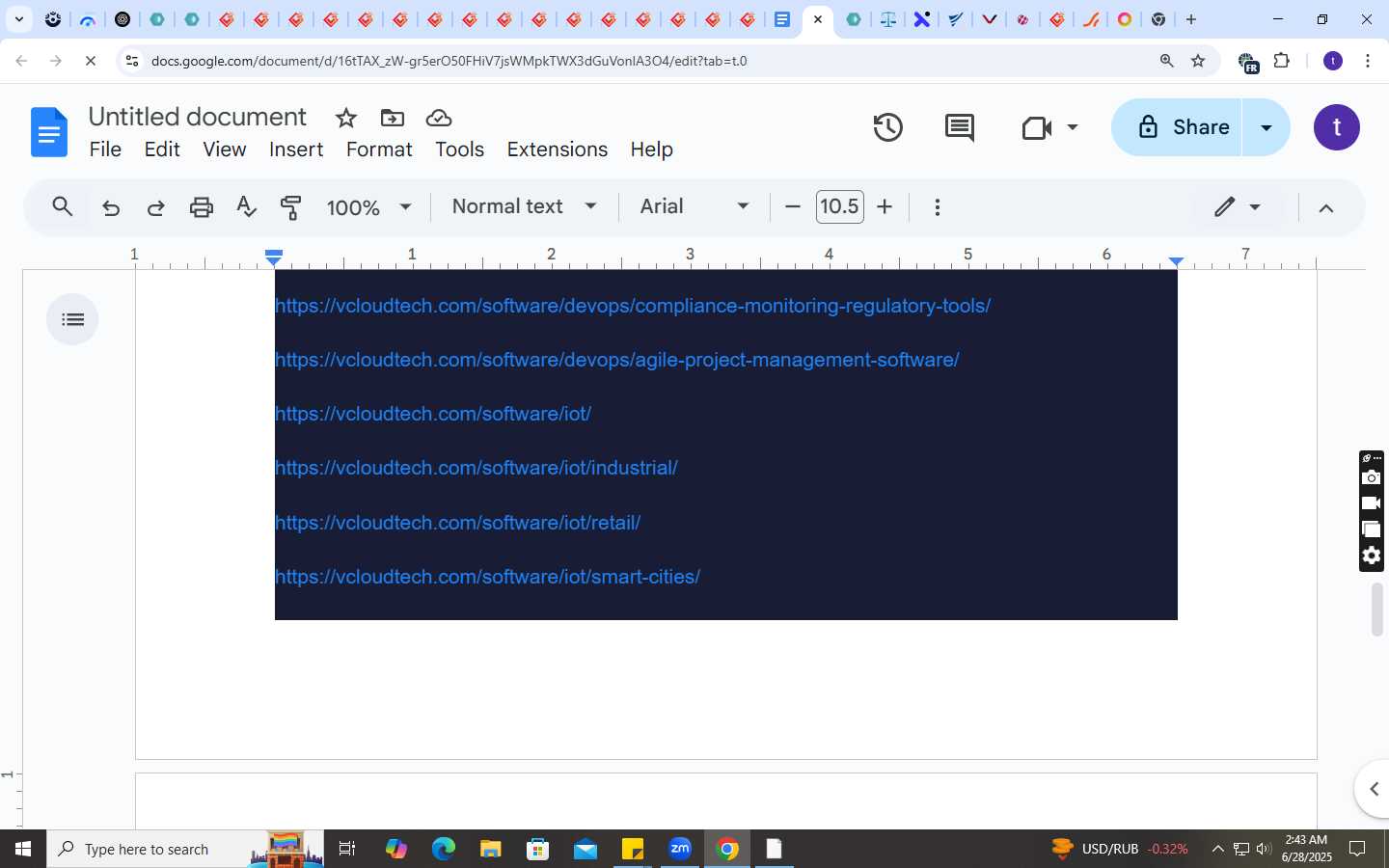Decrease font size with minus
Screen dimensions: 1389x868
[793, 206]
